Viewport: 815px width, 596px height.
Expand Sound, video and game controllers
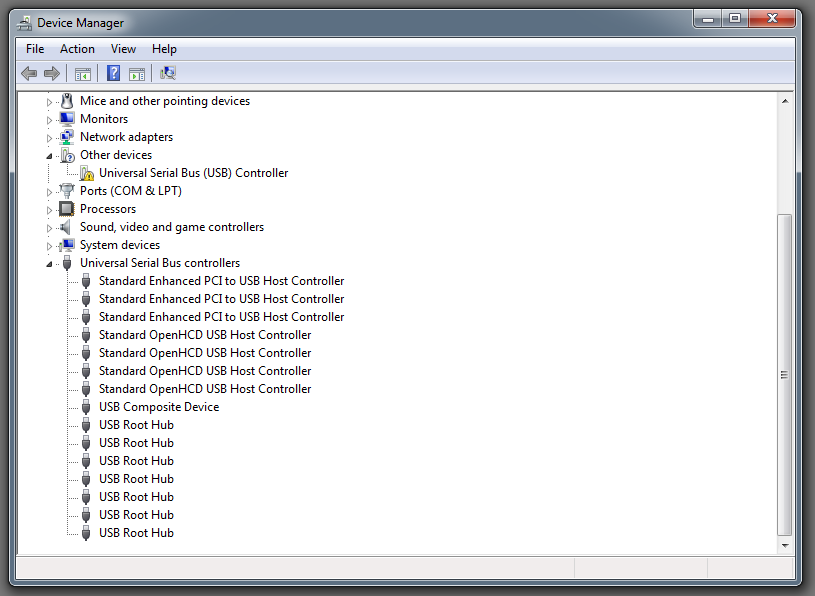[x=49, y=228]
